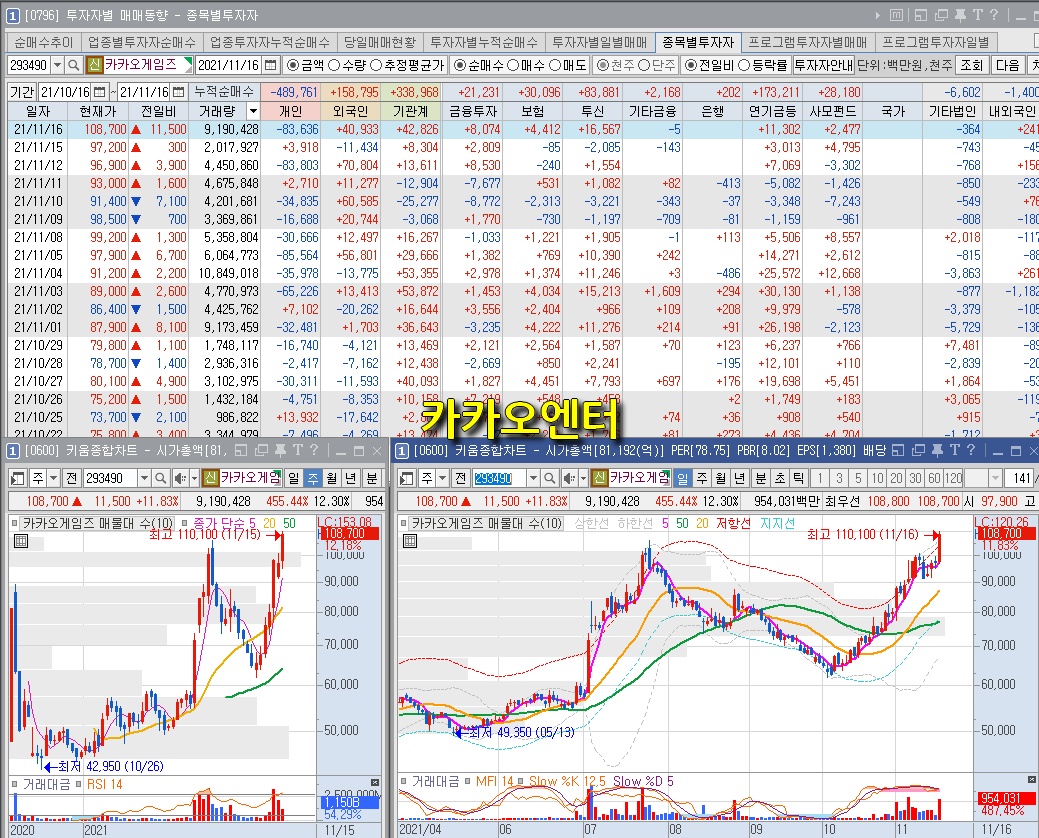Select the 등락률 radio button
This screenshot has height=838, width=1039.
tap(744, 65)
